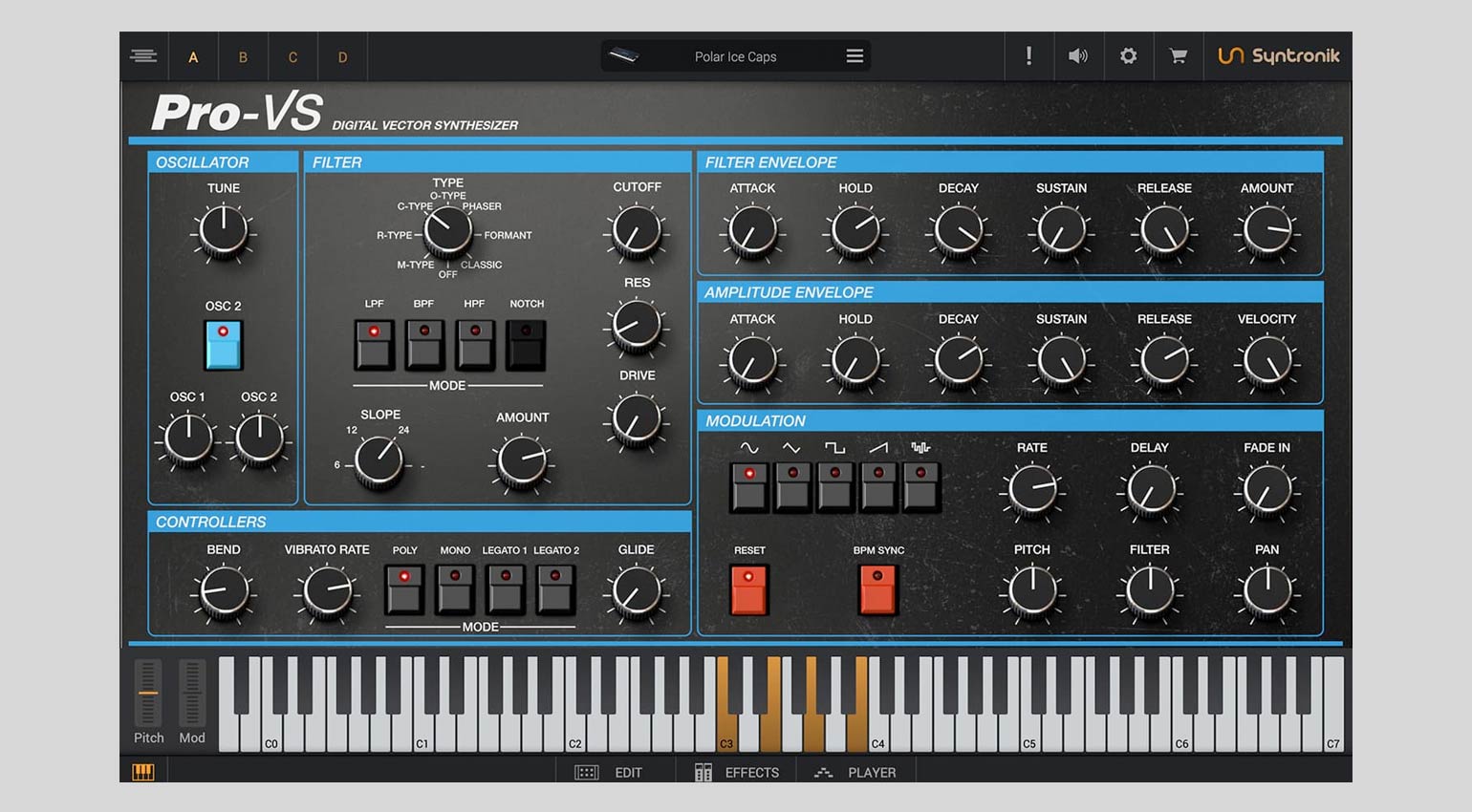Image resolution: width=1472 pixels, height=812 pixels.
Task: Select the BPF filter mode button
Action: tap(424, 344)
